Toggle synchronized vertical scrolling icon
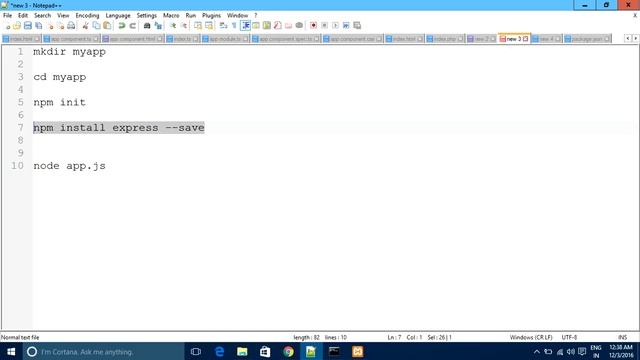640x360 pixels. [x=198, y=26]
